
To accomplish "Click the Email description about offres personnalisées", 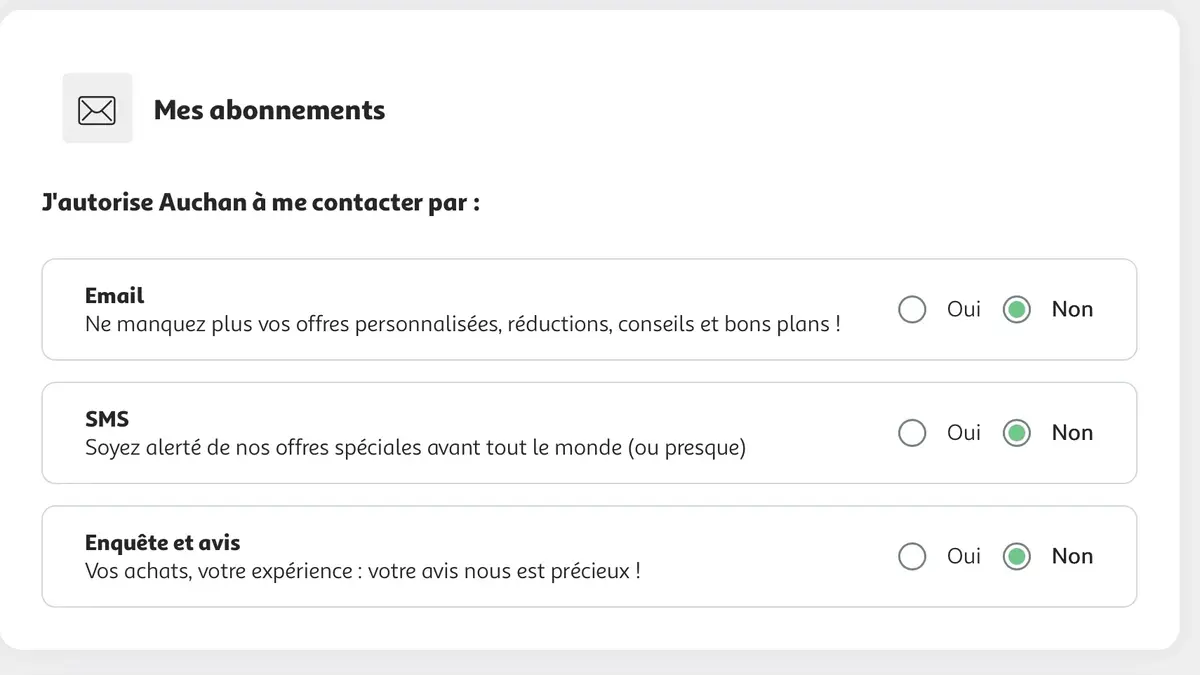I will tap(463, 323).
